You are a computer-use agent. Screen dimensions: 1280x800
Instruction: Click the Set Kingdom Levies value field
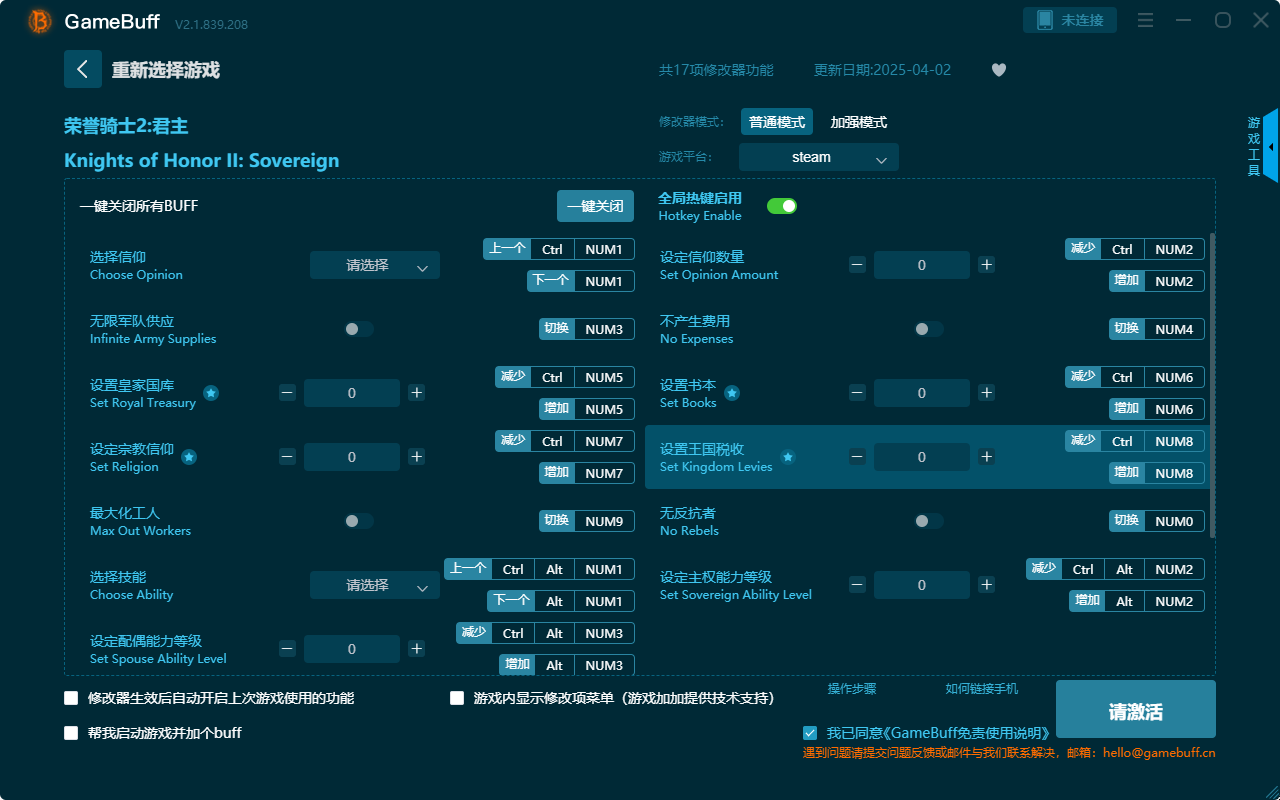pos(922,457)
